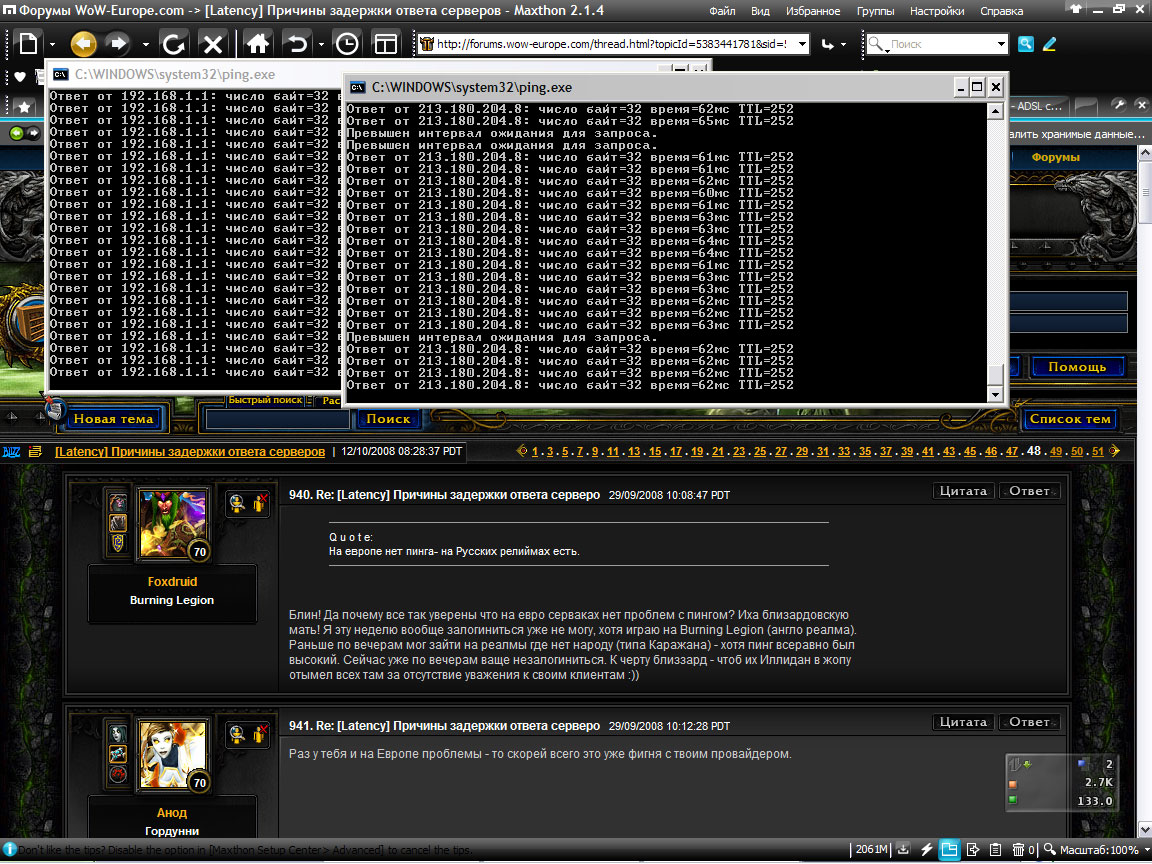This screenshot has width=1152, height=864.
Task: Click the Список тем button
Action: 1070,419
